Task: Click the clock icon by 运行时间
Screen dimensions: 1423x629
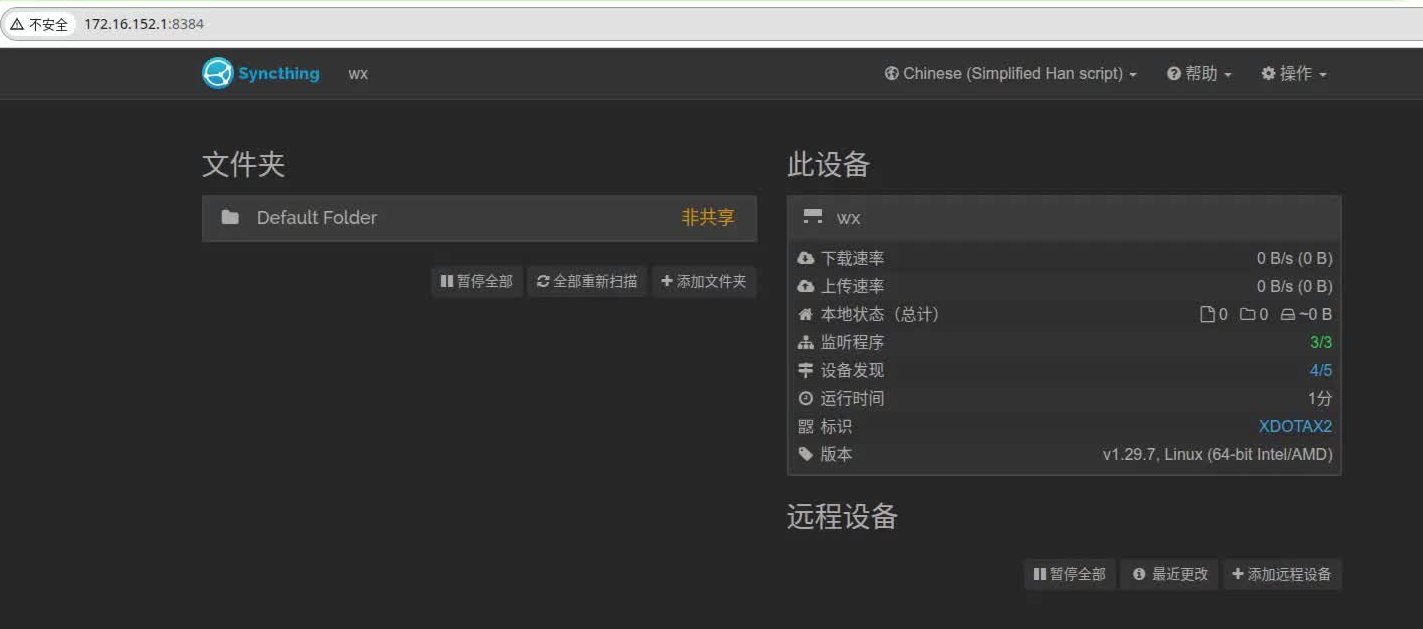Action: pyautogui.click(x=806, y=398)
